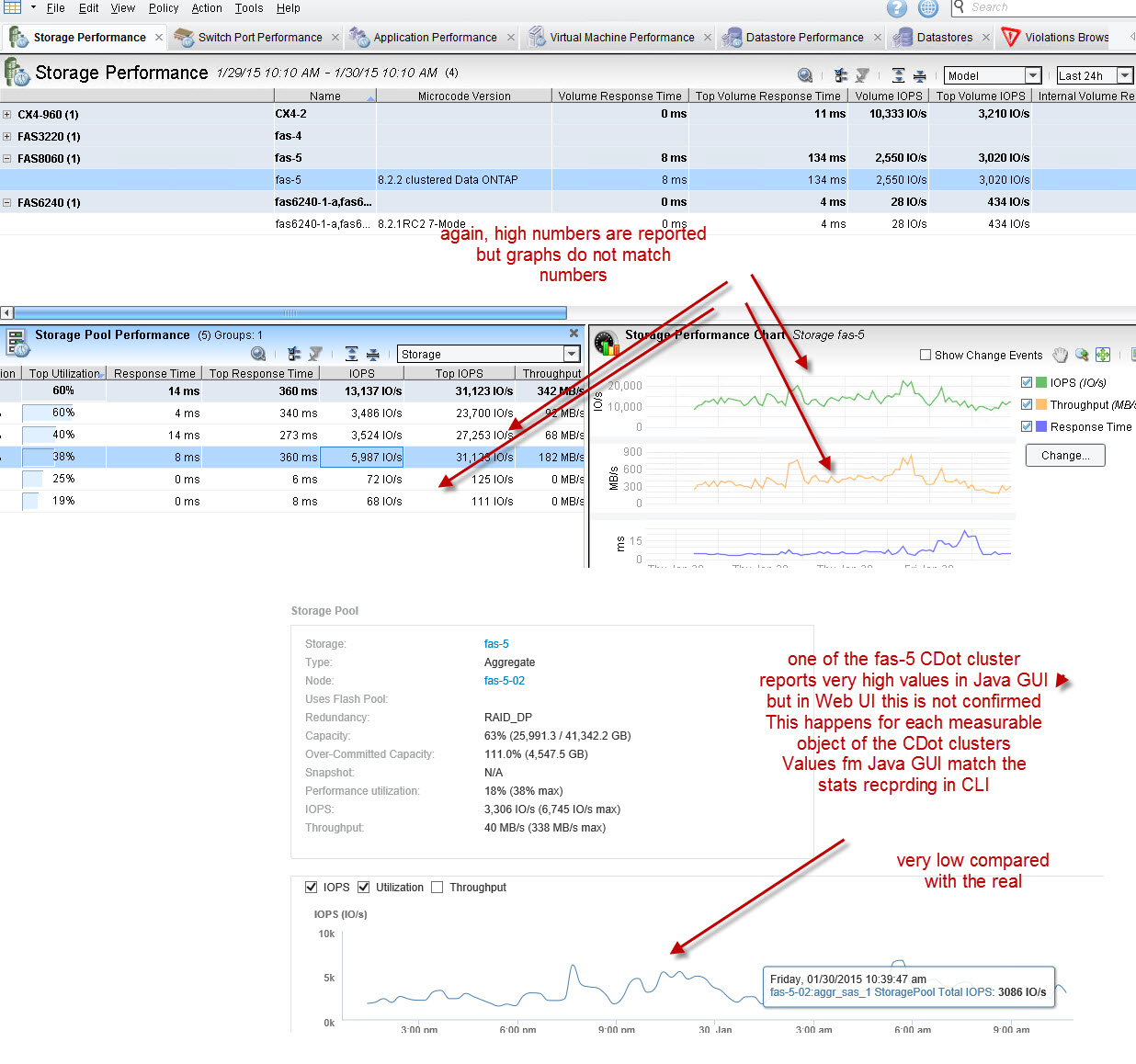The image size is (1136, 1064).
Task: Click the globe icon beside help
Action: click(928, 8)
